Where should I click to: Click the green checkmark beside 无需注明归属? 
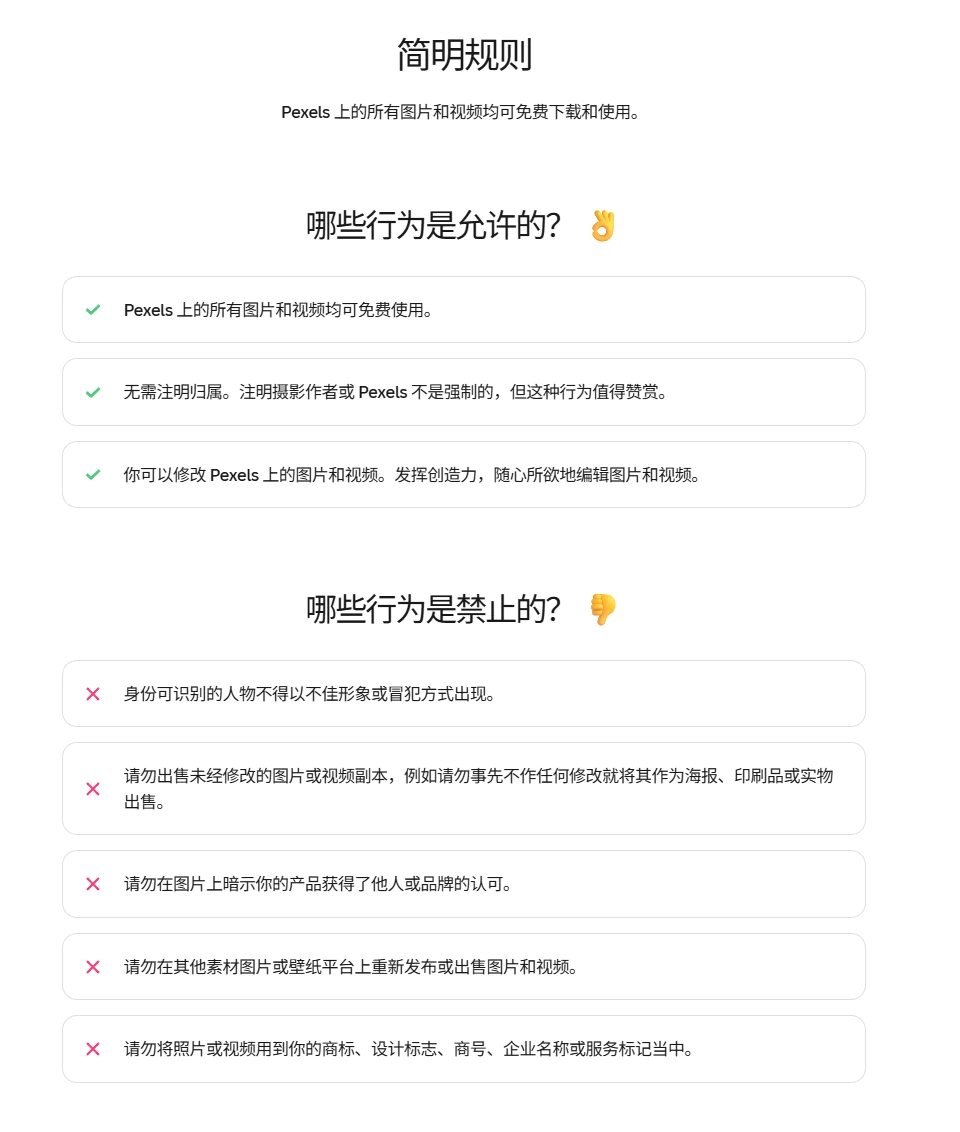(93, 392)
